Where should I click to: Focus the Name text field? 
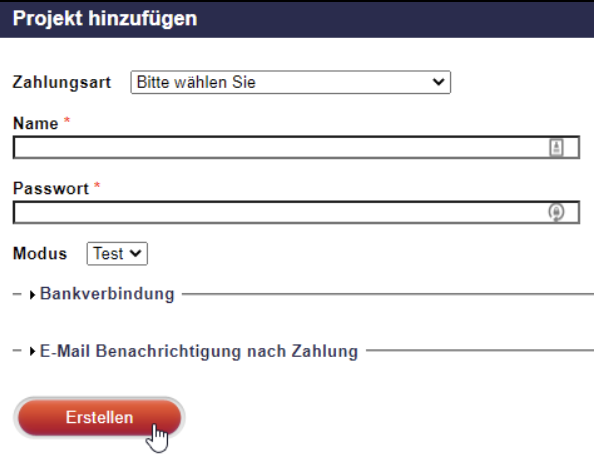click(x=296, y=147)
